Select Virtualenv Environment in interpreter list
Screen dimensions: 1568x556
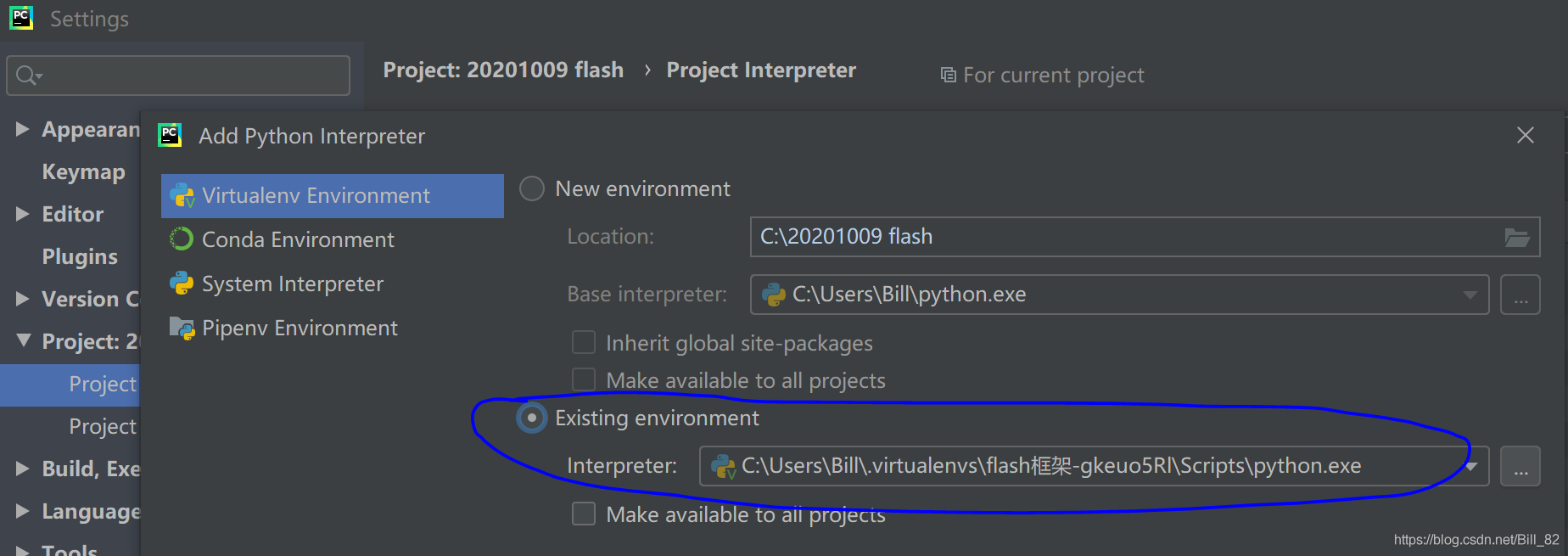click(332, 195)
